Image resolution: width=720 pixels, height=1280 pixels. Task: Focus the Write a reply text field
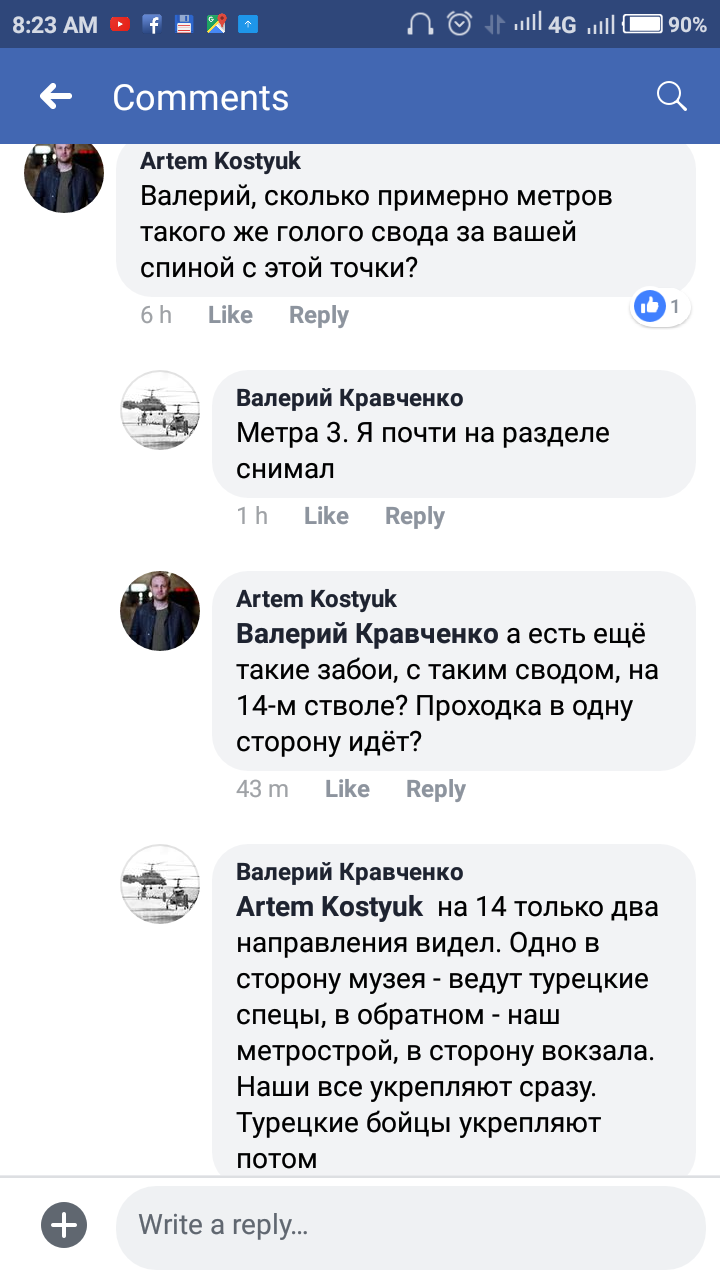pyautogui.click(x=410, y=1225)
